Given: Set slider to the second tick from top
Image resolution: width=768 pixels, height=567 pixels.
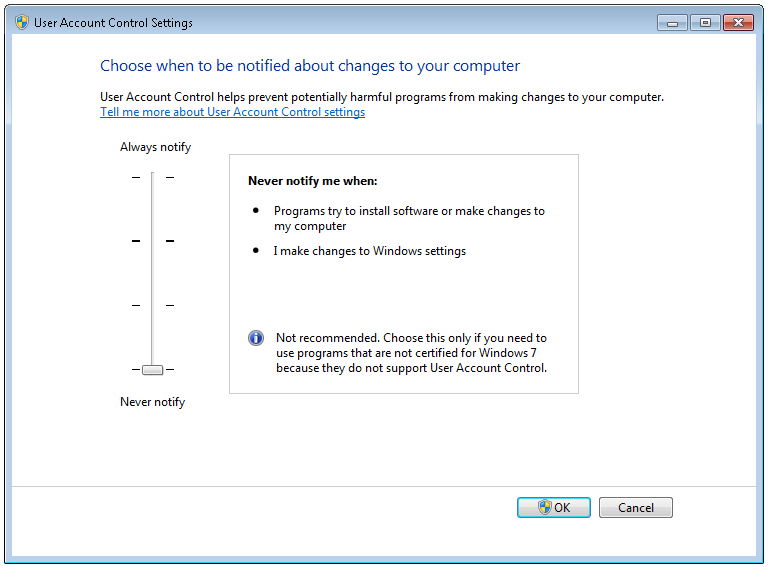Looking at the screenshot, I should [x=152, y=241].
